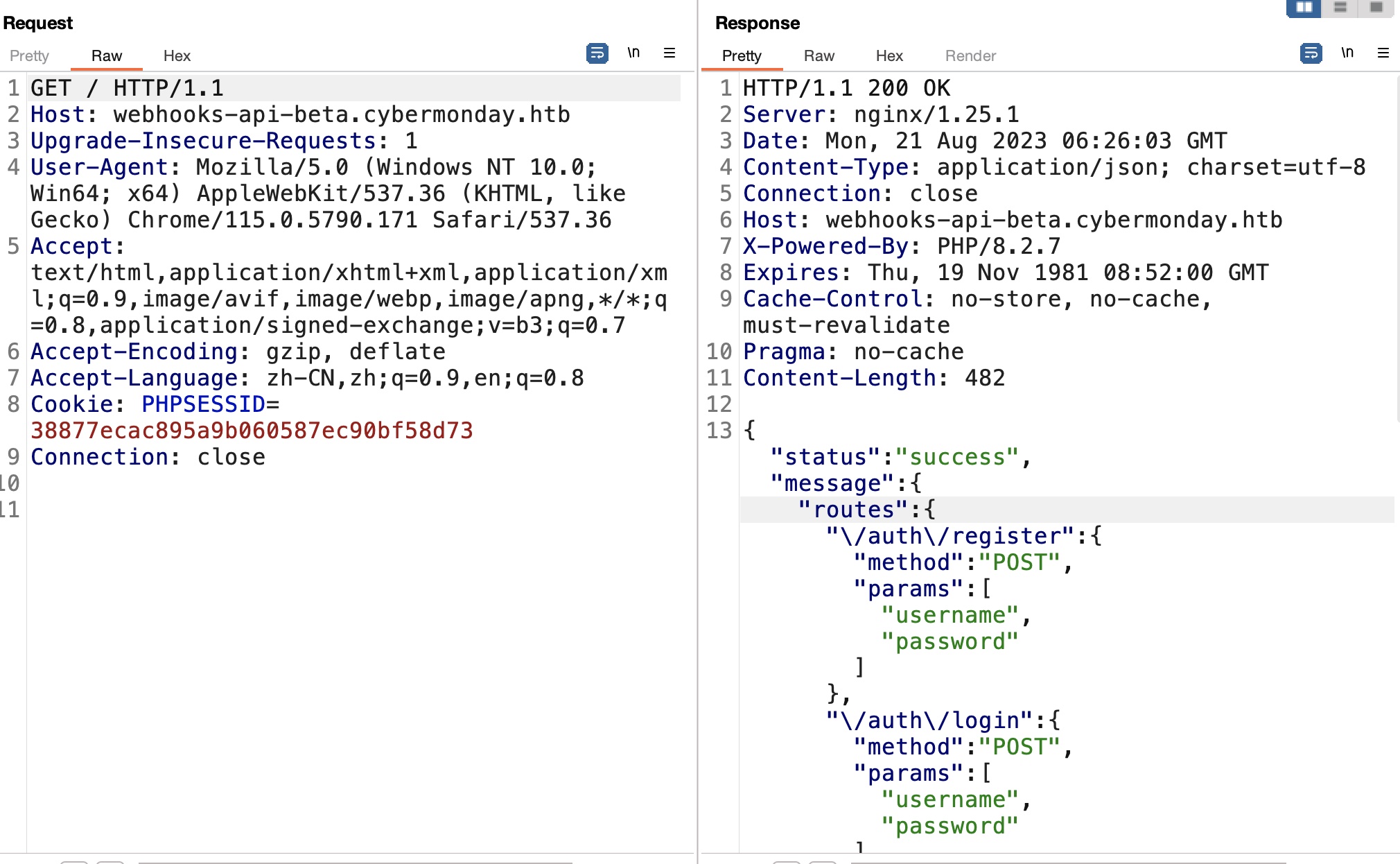The image size is (1400, 864).
Task: Switch Request view to Pretty tab
Action: tap(29, 55)
